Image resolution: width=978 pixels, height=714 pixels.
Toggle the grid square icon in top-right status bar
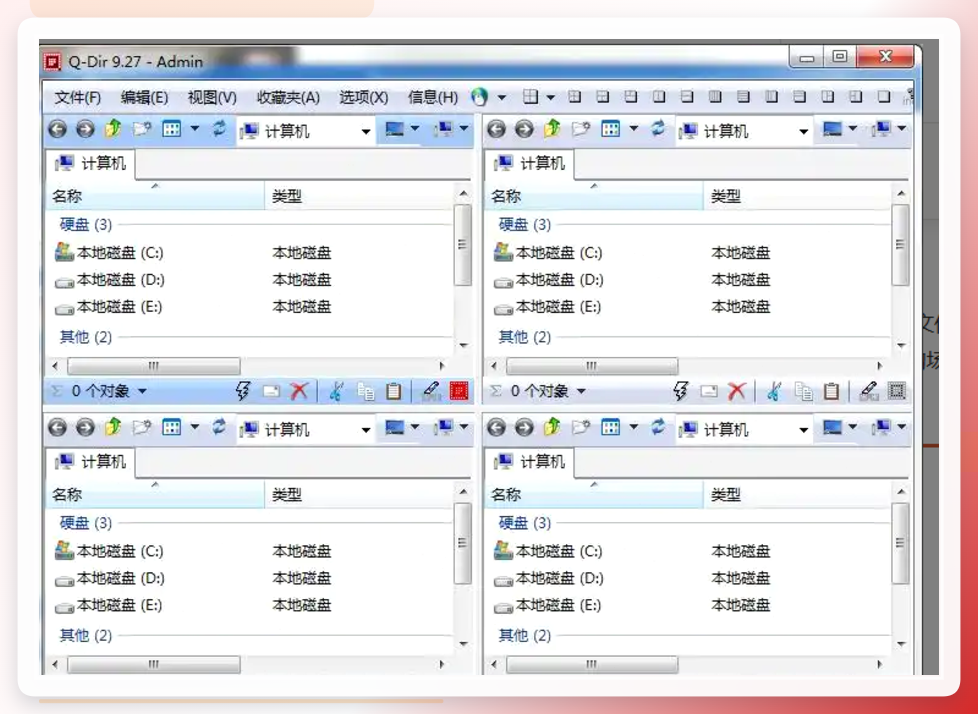[897, 391]
